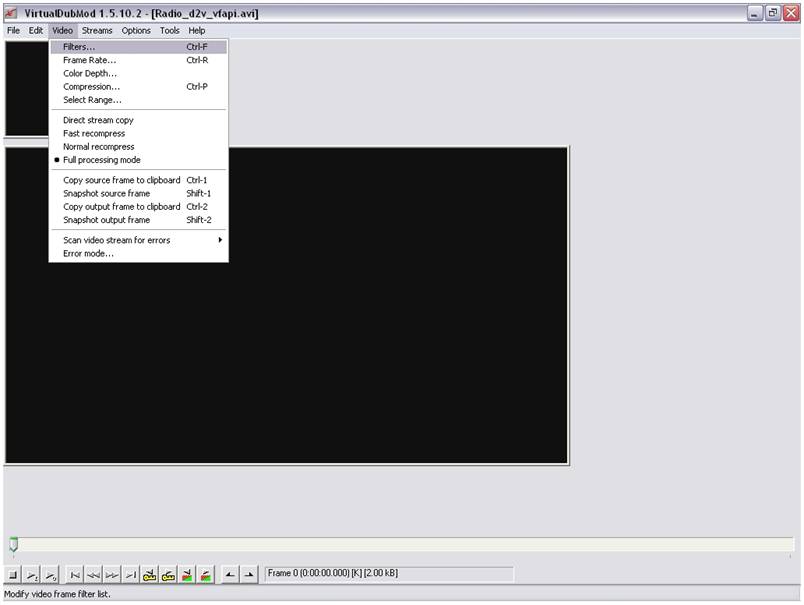Go to the previous keyframe

pos(149,575)
